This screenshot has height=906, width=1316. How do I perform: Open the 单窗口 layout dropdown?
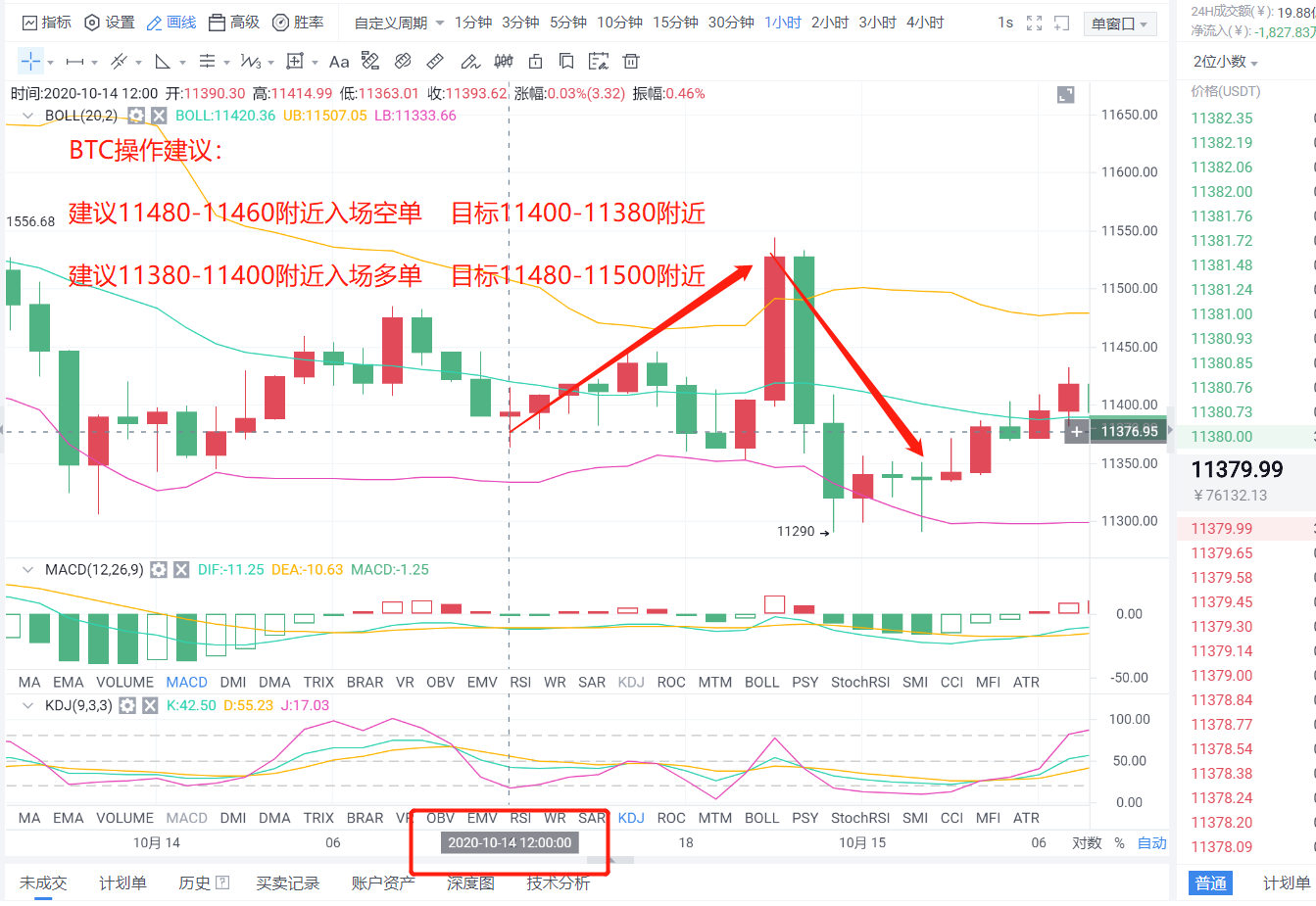pos(1120,22)
